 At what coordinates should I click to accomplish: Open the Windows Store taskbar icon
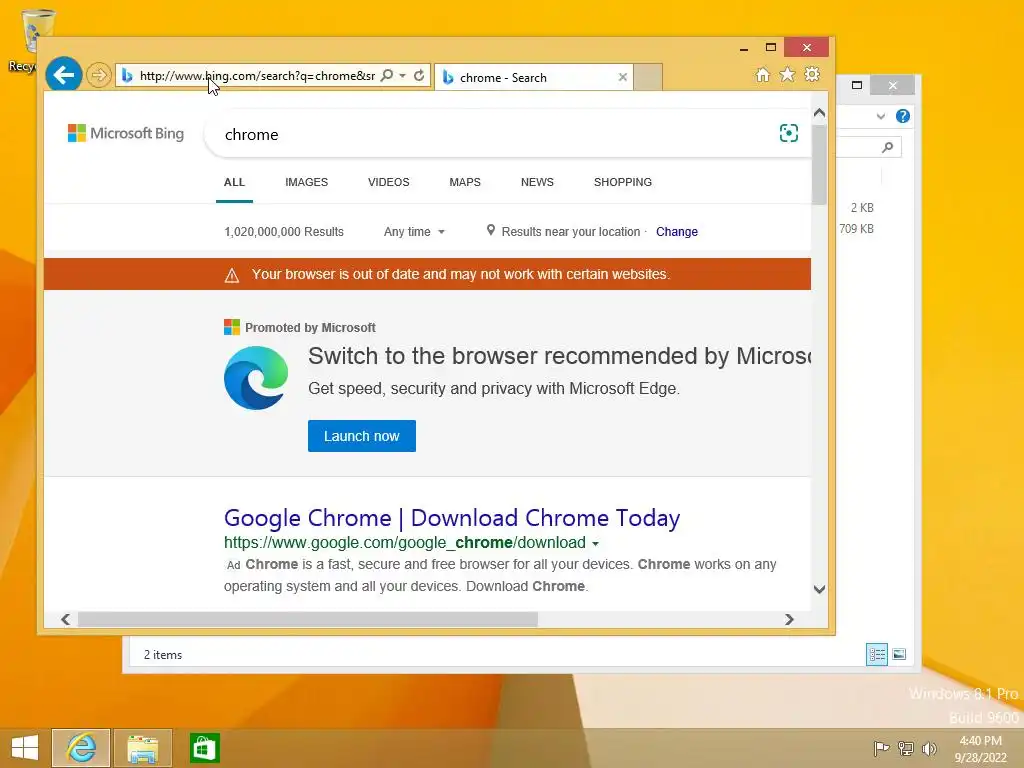[x=204, y=748]
